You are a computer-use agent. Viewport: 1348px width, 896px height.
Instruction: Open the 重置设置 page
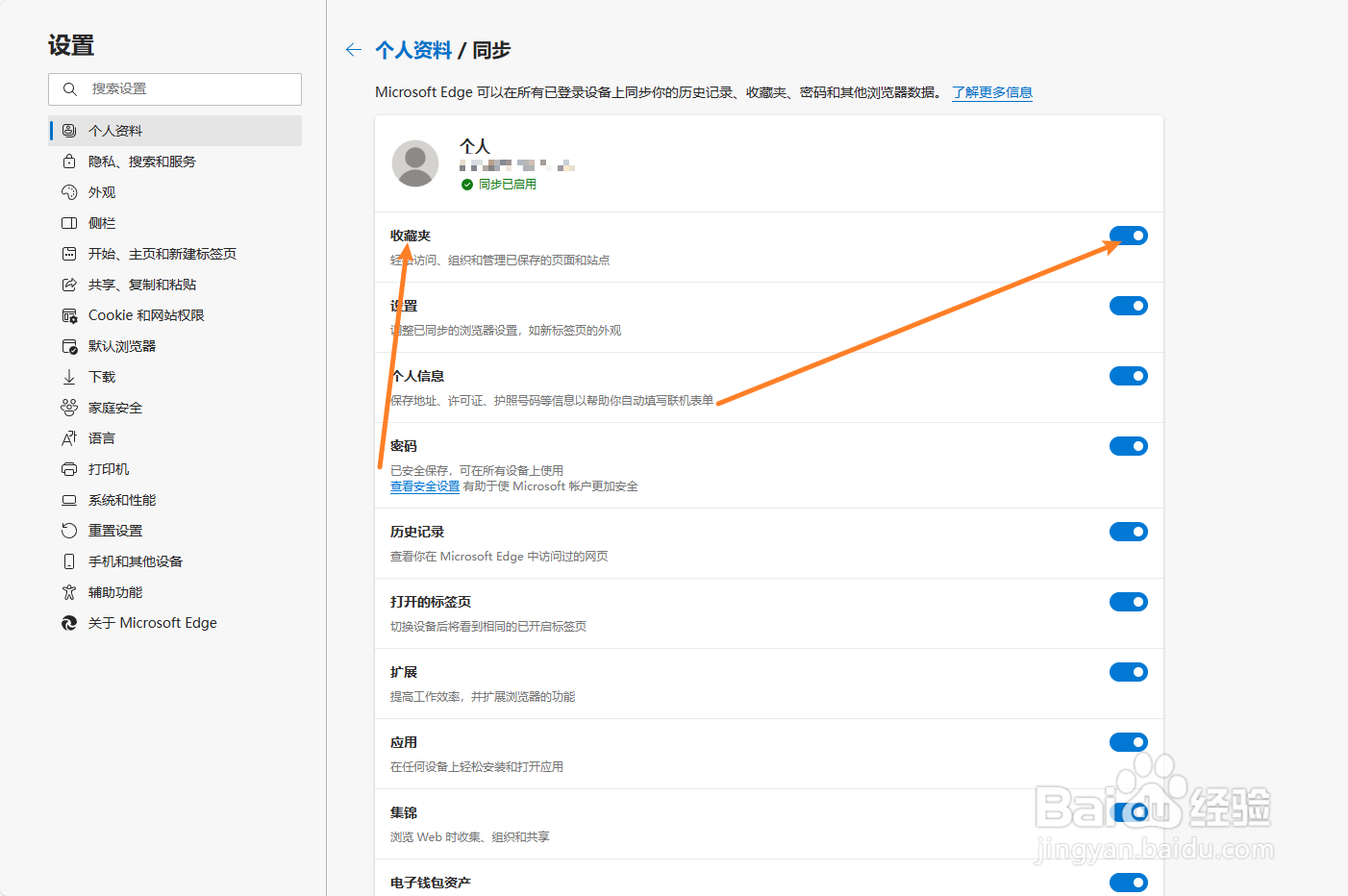point(175,531)
